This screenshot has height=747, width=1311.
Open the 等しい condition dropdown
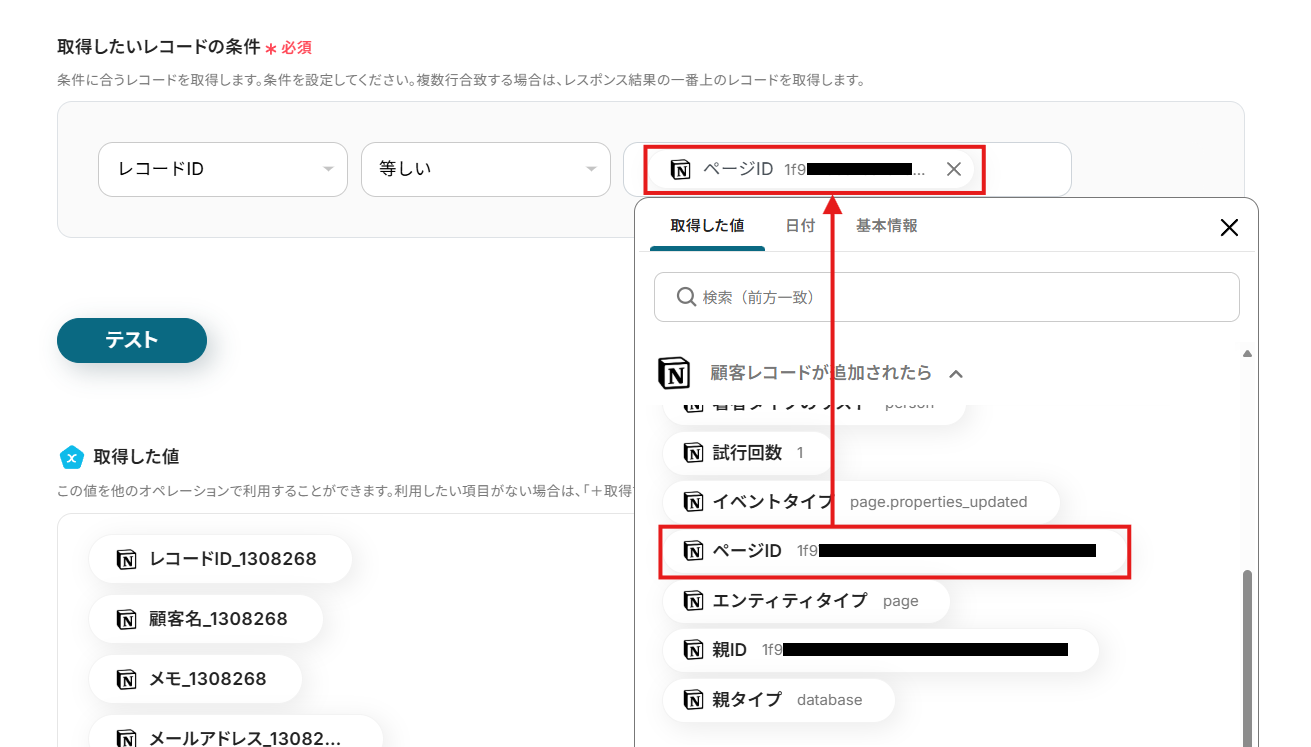pyautogui.click(x=485, y=169)
